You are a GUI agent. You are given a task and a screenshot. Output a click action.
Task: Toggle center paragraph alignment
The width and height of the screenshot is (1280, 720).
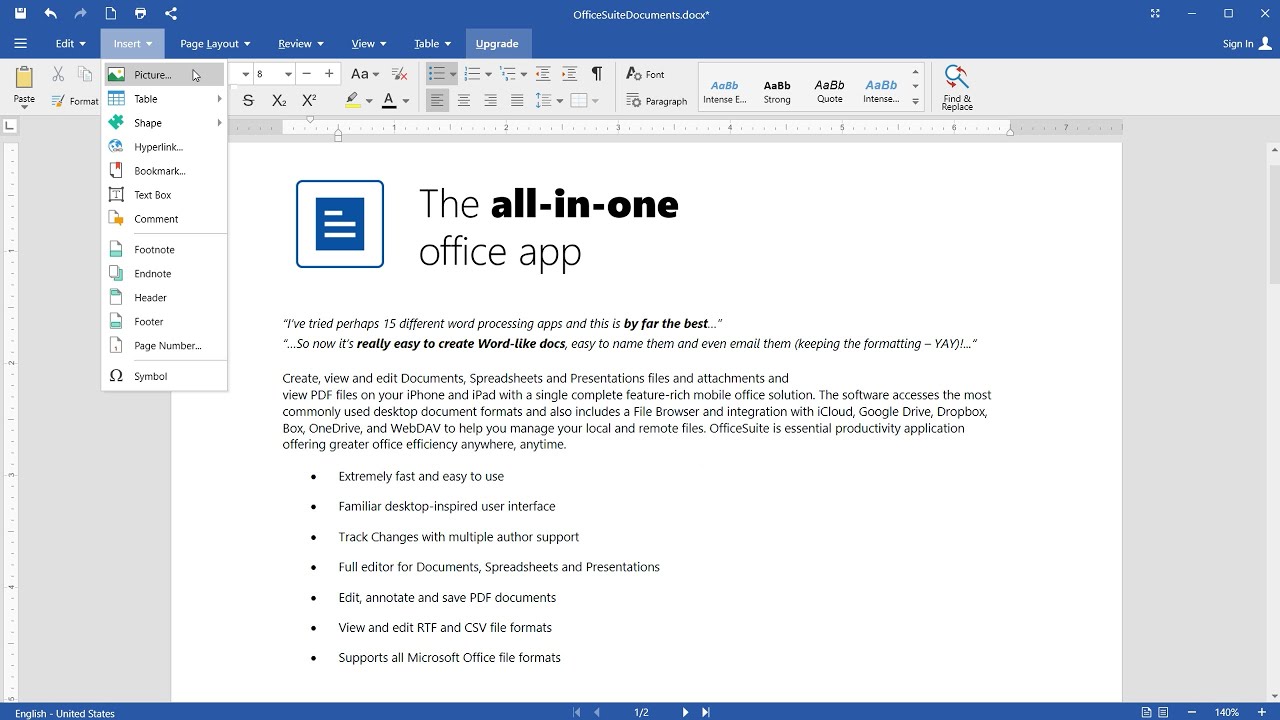(464, 101)
